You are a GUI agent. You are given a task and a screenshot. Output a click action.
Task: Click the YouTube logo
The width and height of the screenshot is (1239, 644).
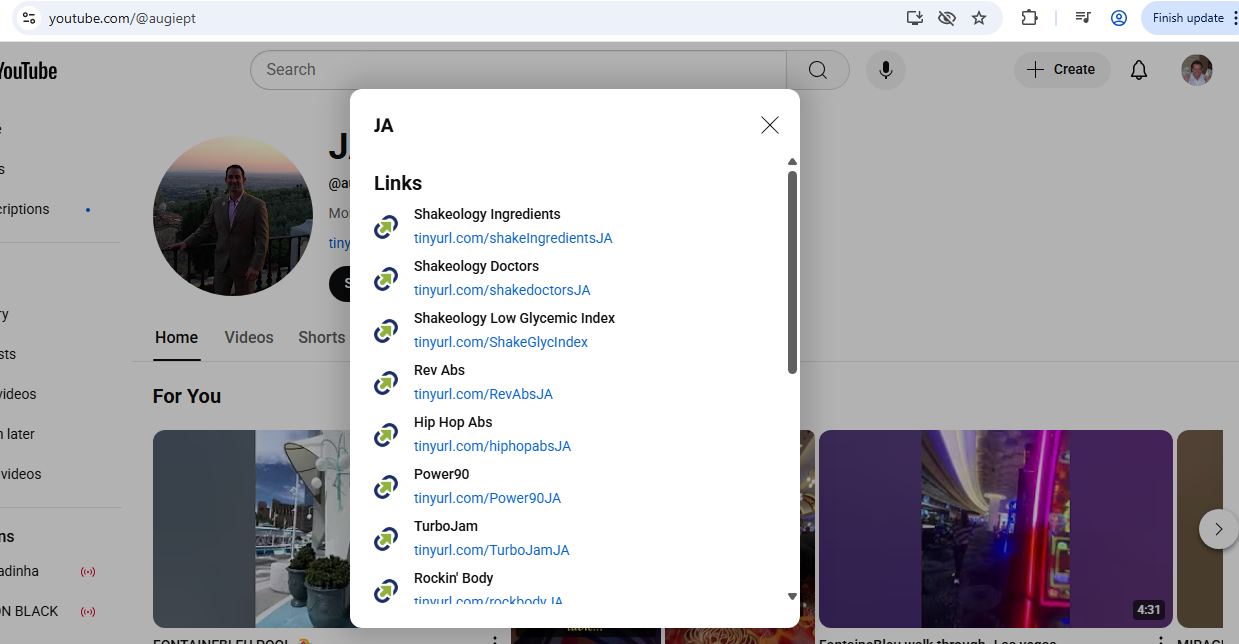[27, 71]
